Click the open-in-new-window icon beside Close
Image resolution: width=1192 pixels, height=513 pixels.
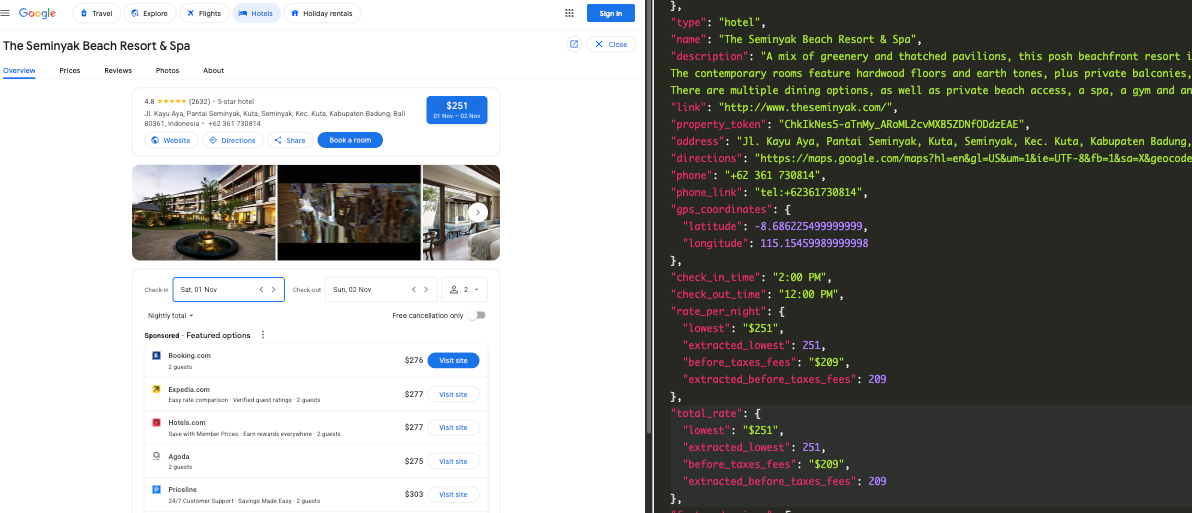coord(573,44)
